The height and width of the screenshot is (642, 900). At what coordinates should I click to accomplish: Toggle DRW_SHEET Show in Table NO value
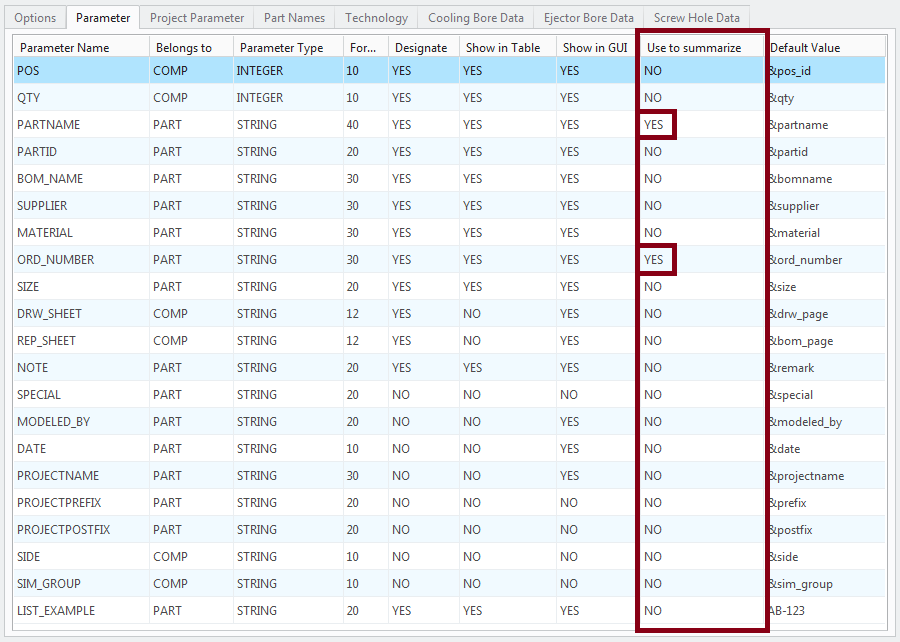coord(472,314)
